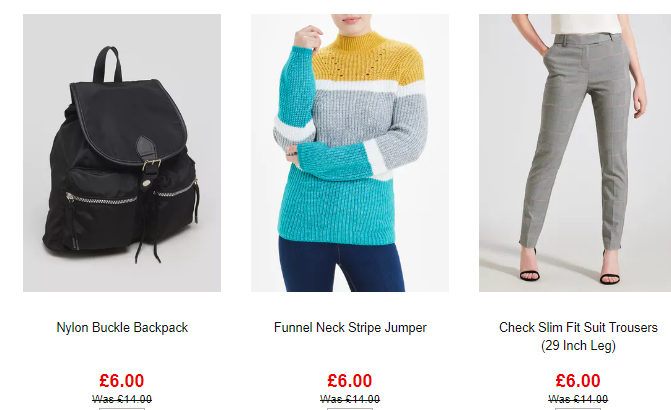Open the Funnel Neck Stripe Jumper photo

pos(350,153)
